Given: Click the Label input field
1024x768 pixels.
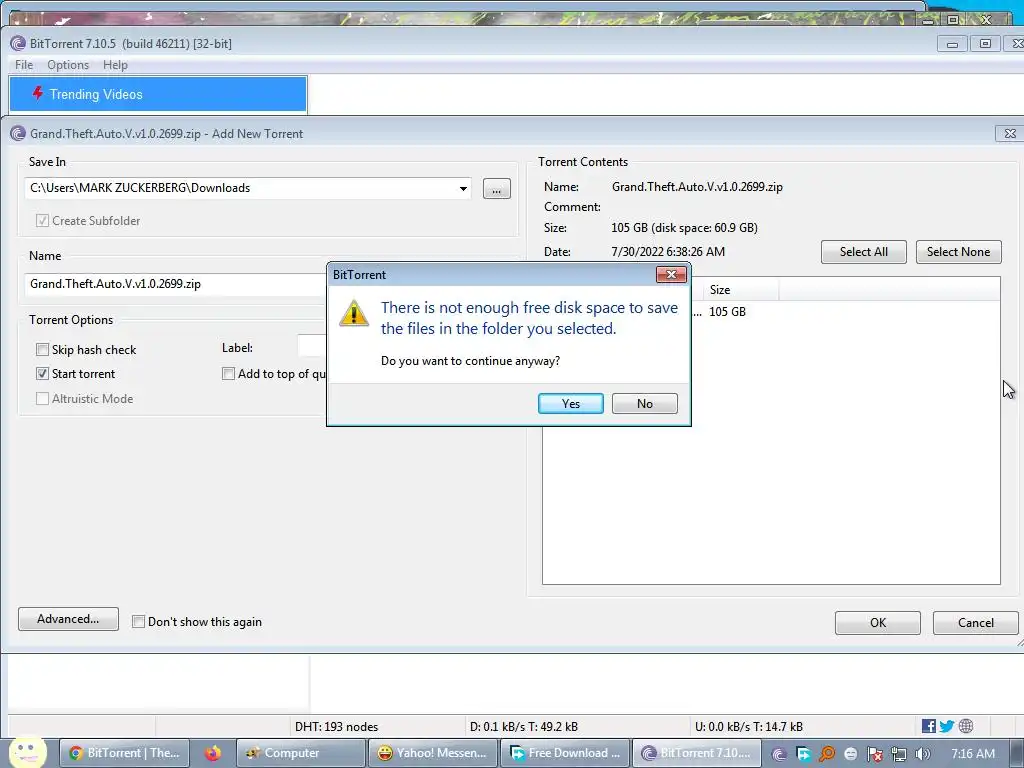Looking at the screenshot, I should coord(312,346).
